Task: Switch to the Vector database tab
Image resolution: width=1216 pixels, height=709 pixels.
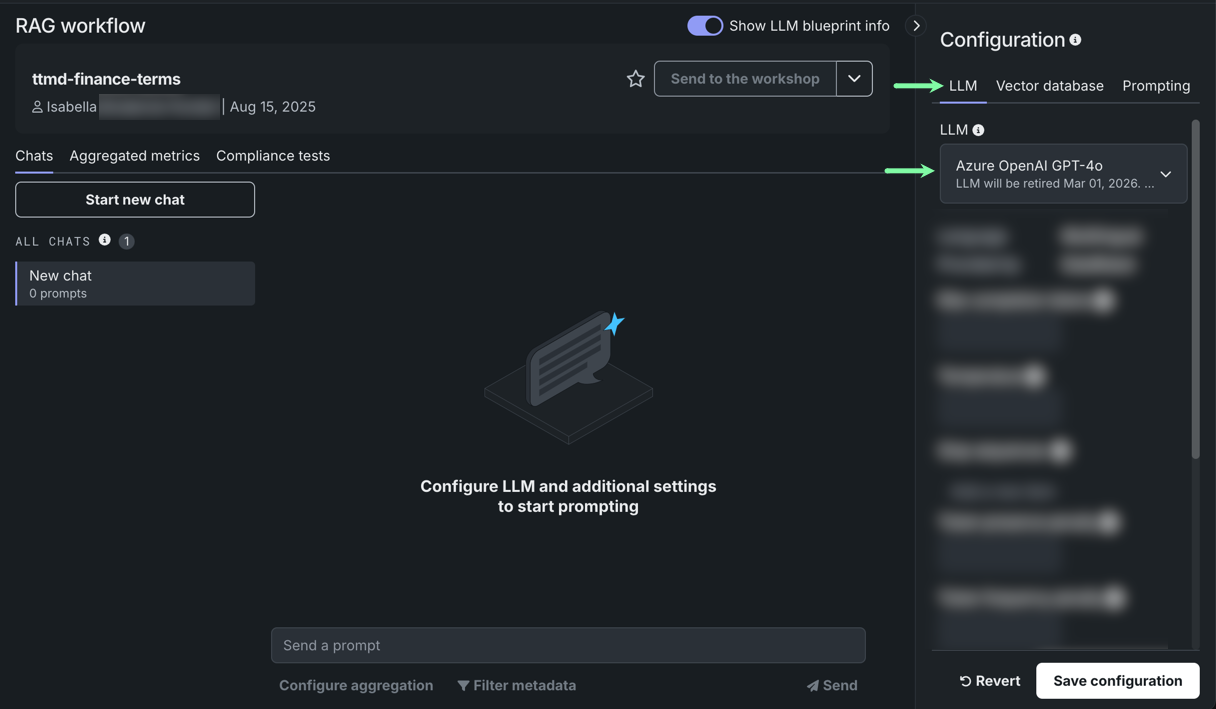Action: point(1049,86)
